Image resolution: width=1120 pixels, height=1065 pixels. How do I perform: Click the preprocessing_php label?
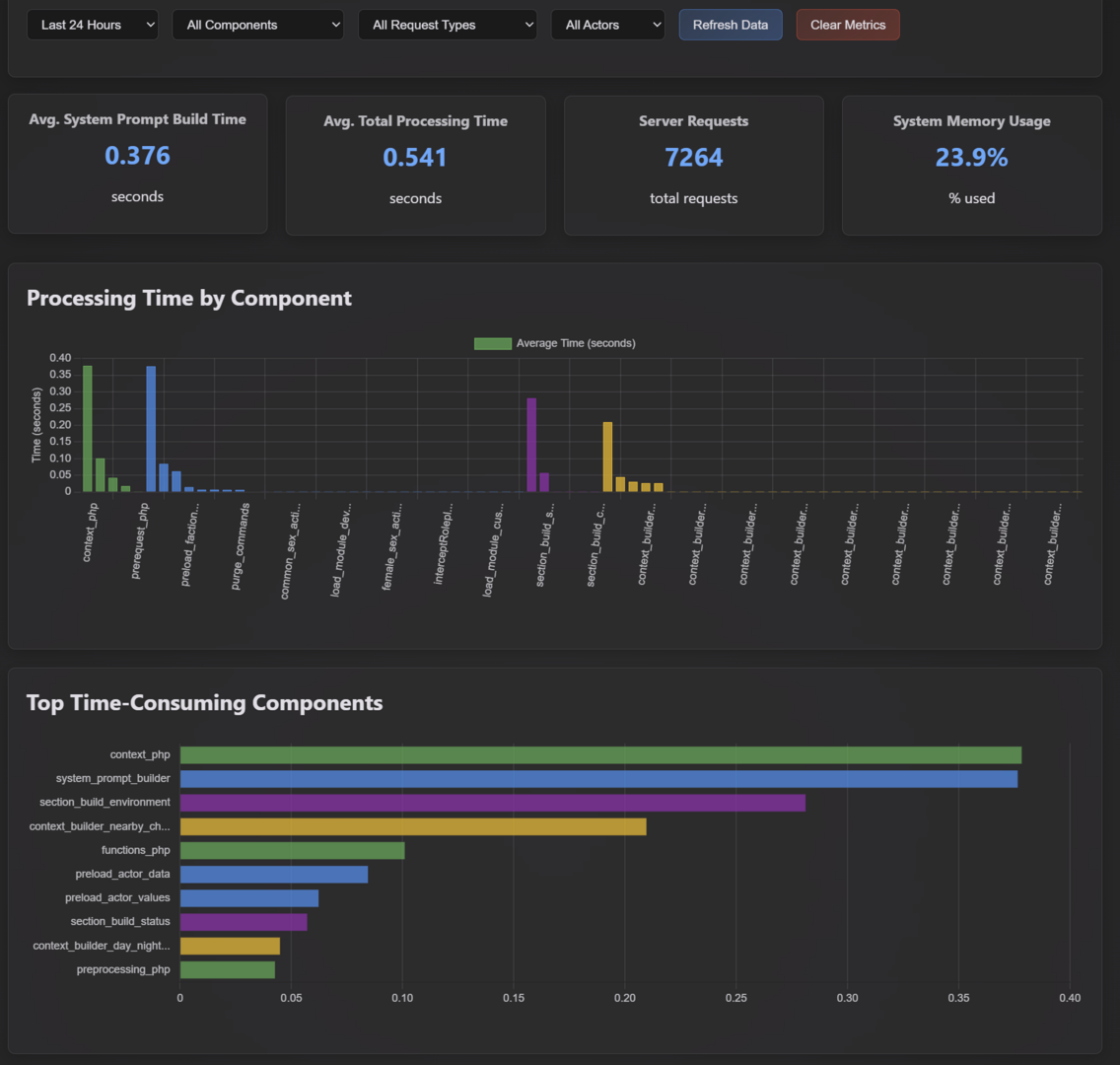click(x=123, y=969)
